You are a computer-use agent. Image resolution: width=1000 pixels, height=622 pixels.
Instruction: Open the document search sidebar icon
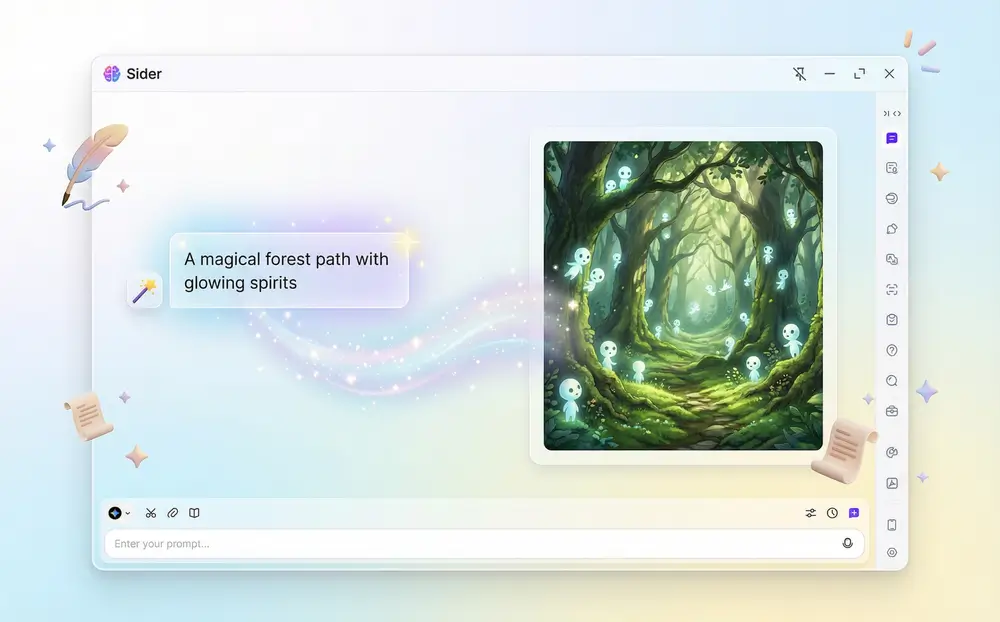(x=892, y=168)
